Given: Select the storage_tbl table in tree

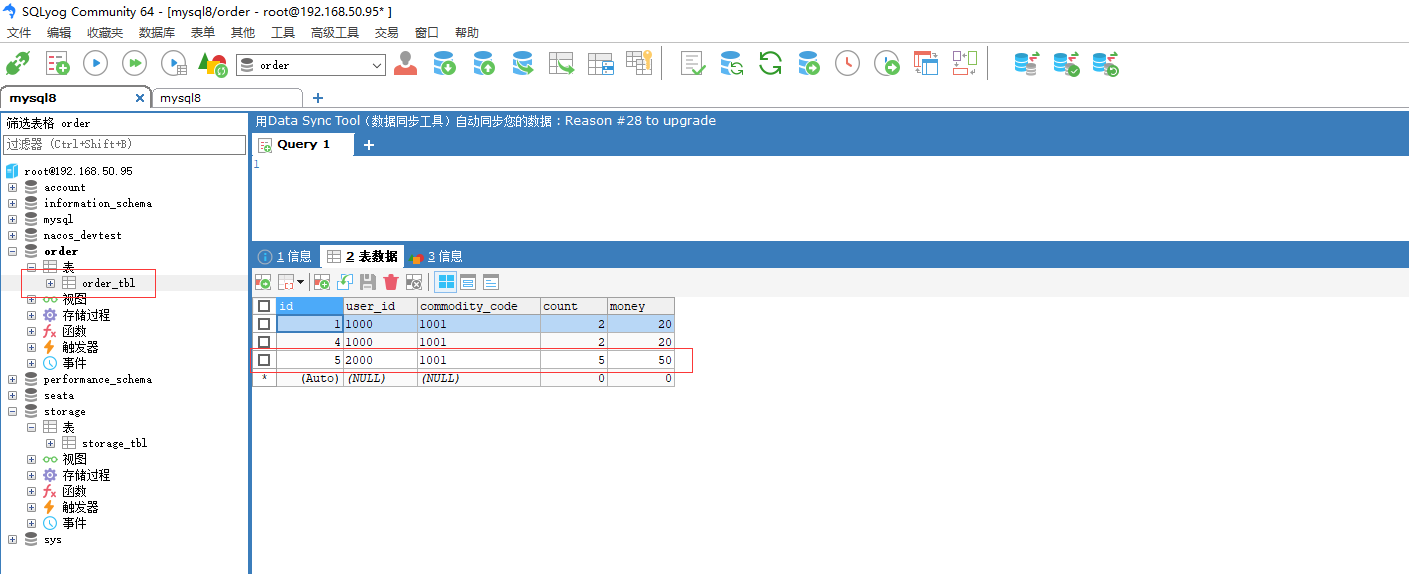Looking at the screenshot, I should point(114,443).
